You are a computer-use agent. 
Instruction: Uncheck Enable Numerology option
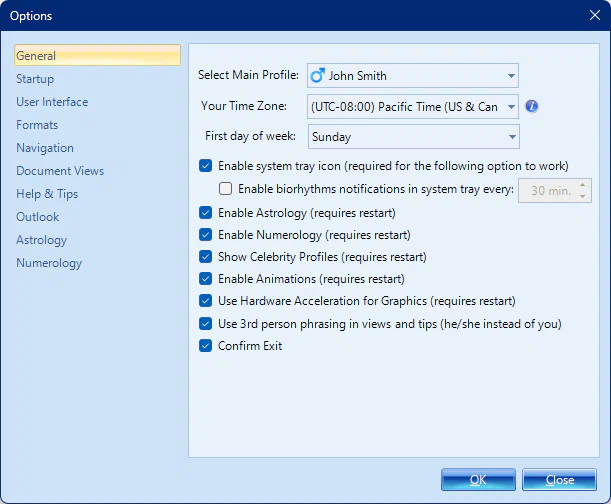point(206,235)
